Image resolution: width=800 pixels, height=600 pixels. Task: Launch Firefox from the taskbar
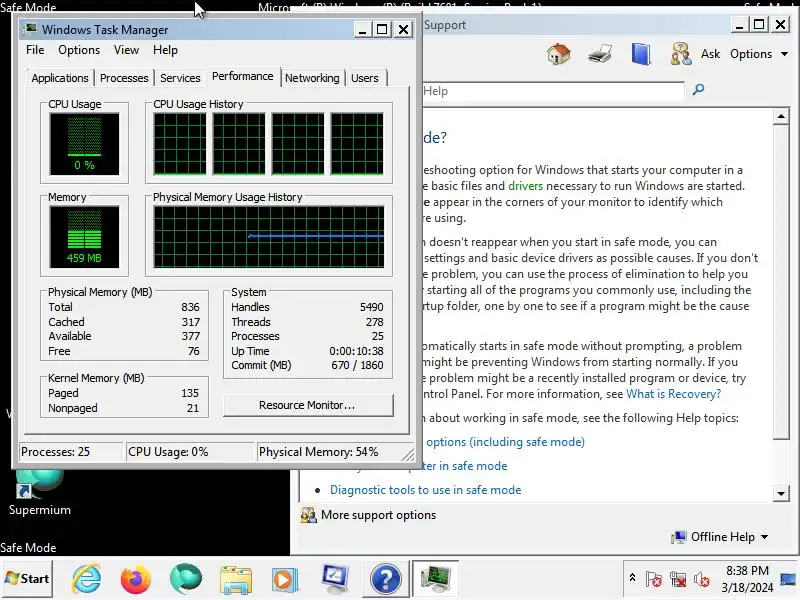[135, 579]
